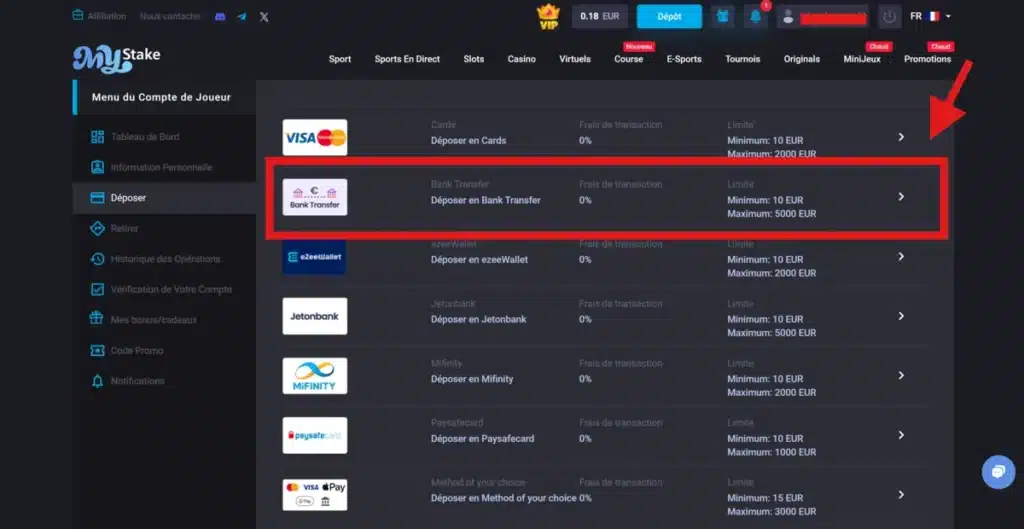Open the VIP crown badge
Screen dimensions: 1024x529
point(548,16)
